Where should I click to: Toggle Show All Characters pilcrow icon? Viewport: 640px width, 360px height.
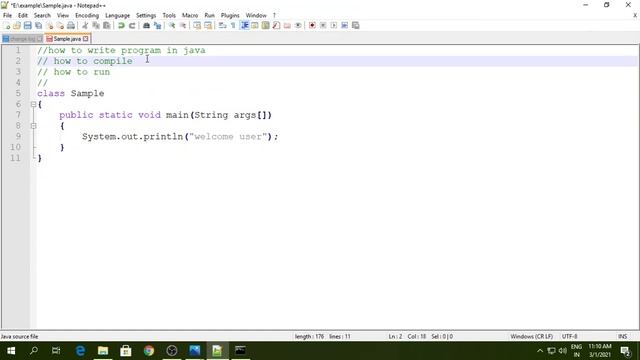pos(233,25)
